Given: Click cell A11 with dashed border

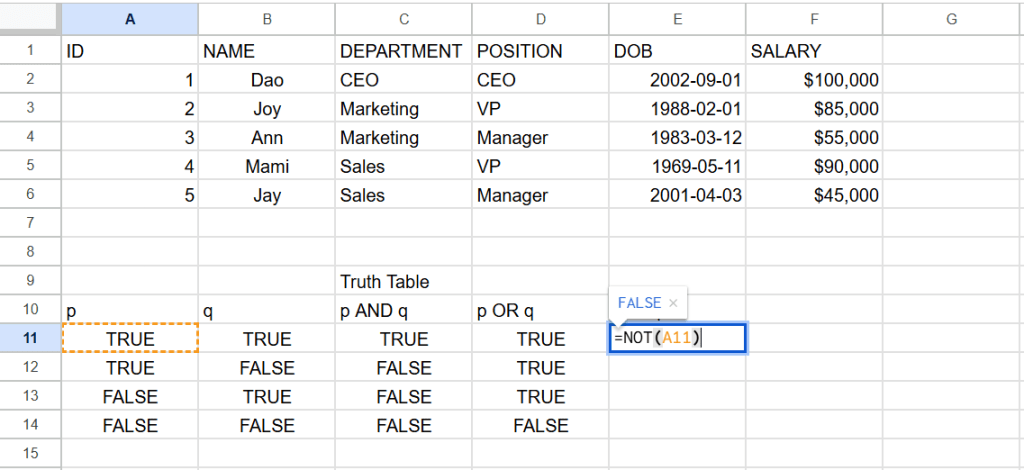Looking at the screenshot, I should [x=130, y=339].
